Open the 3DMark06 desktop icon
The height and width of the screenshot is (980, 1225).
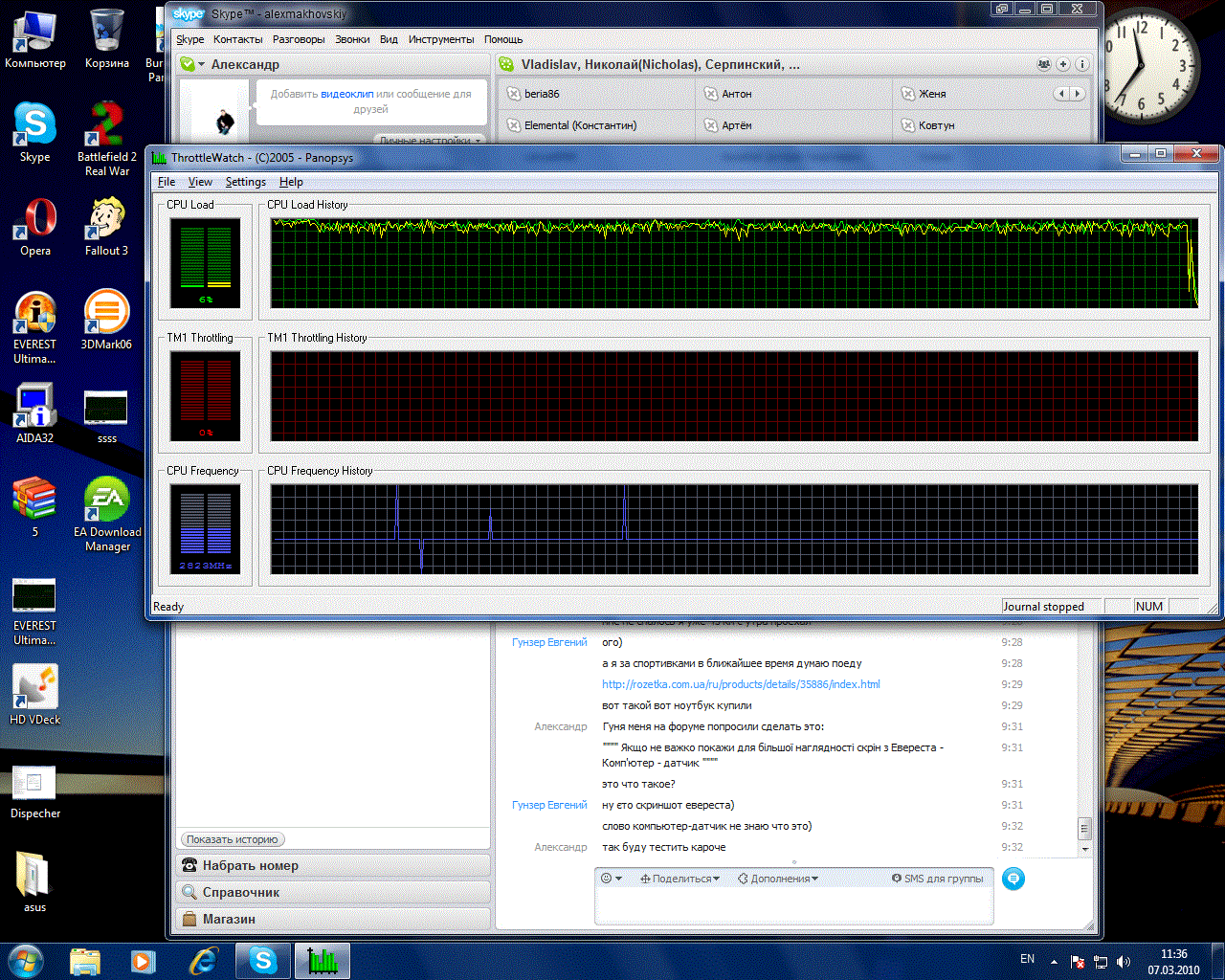click(x=106, y=321)
